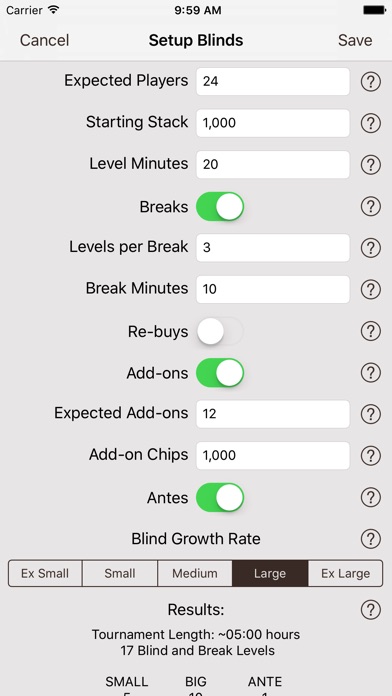Select the Ex Small growth rate

(45, 573)
